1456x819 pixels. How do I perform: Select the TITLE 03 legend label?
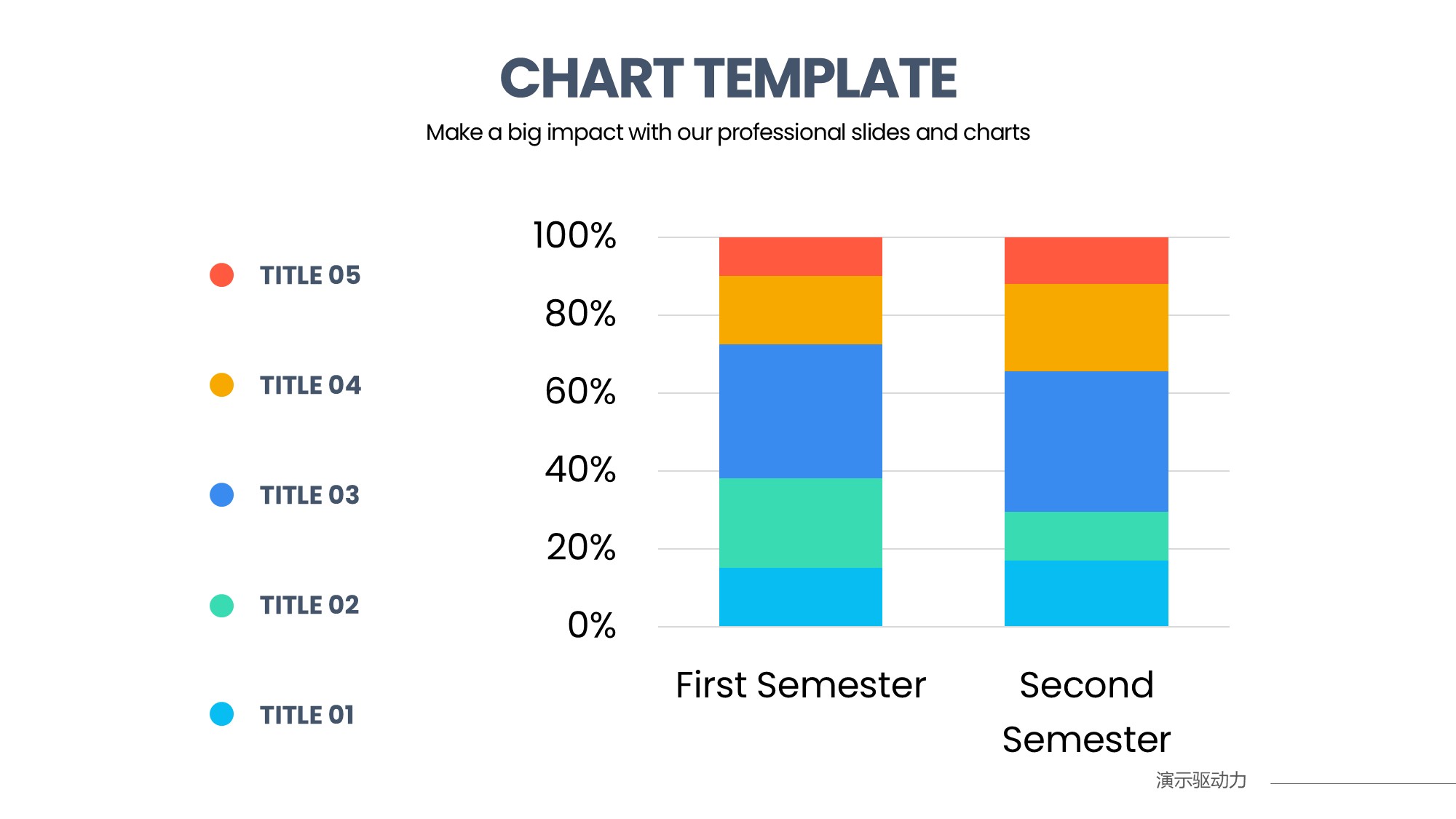click(x=309, y=495)
